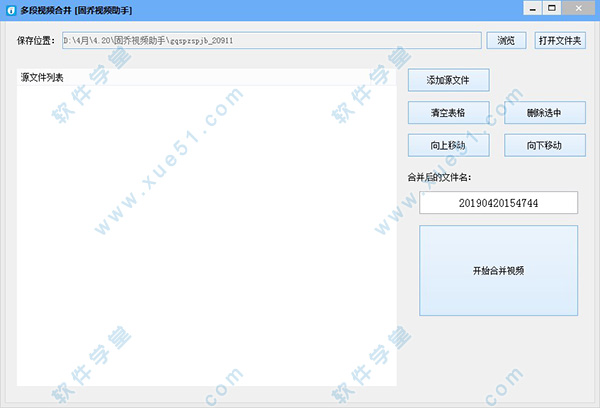600x408 pixels.
Task: Move item down with 向下移动
Action: [544, 145]
